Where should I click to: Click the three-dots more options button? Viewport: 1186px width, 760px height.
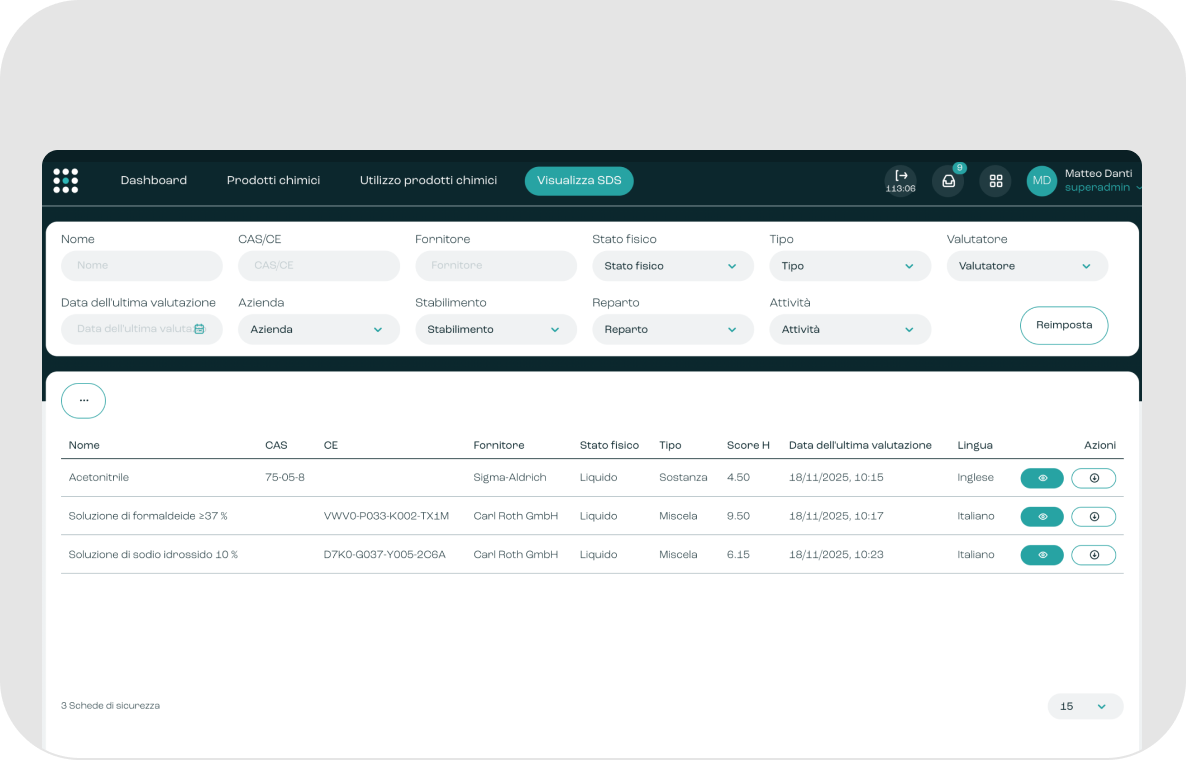pos(83,401)
